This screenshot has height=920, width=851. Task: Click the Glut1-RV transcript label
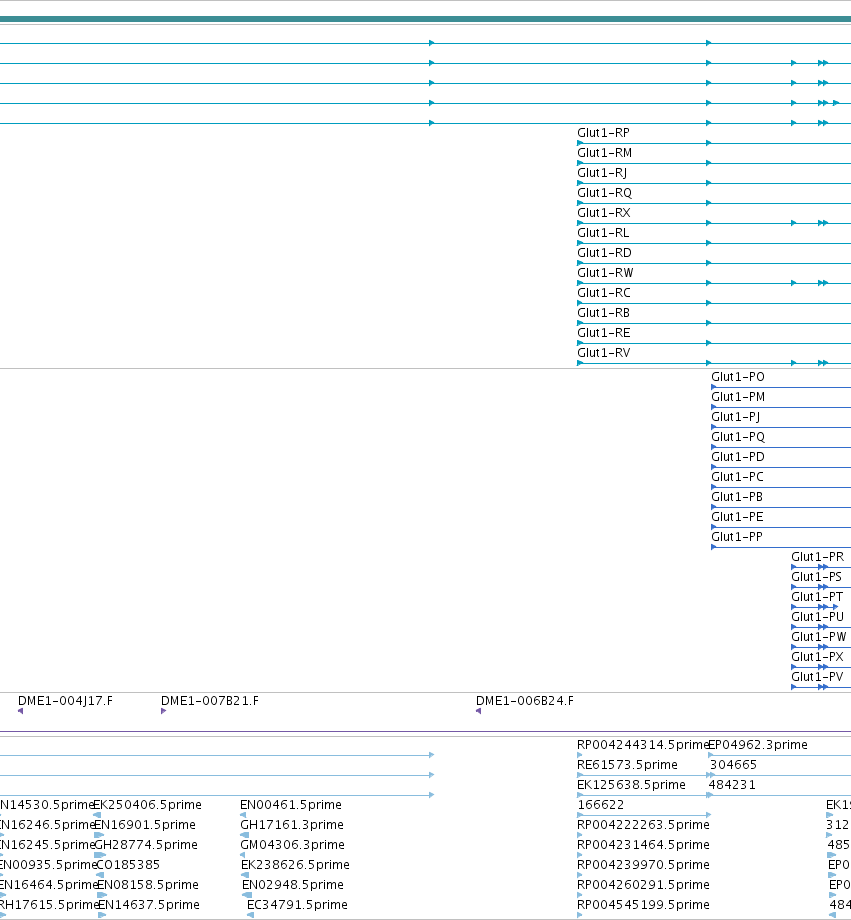coord(604,353)
